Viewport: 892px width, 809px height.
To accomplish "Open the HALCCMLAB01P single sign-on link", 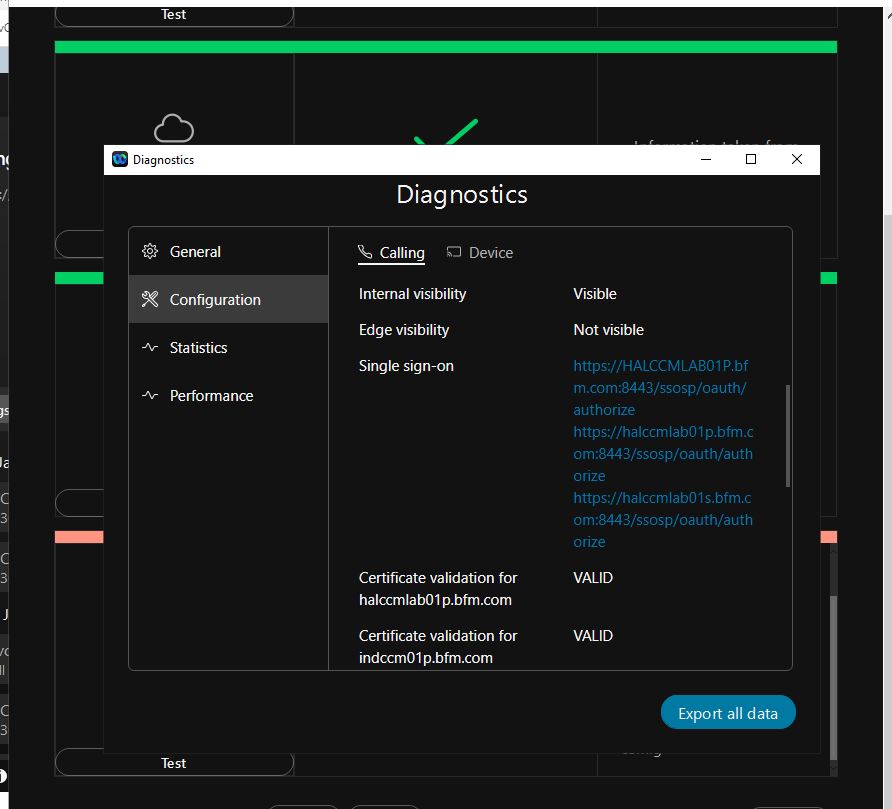I will (661, 387).
